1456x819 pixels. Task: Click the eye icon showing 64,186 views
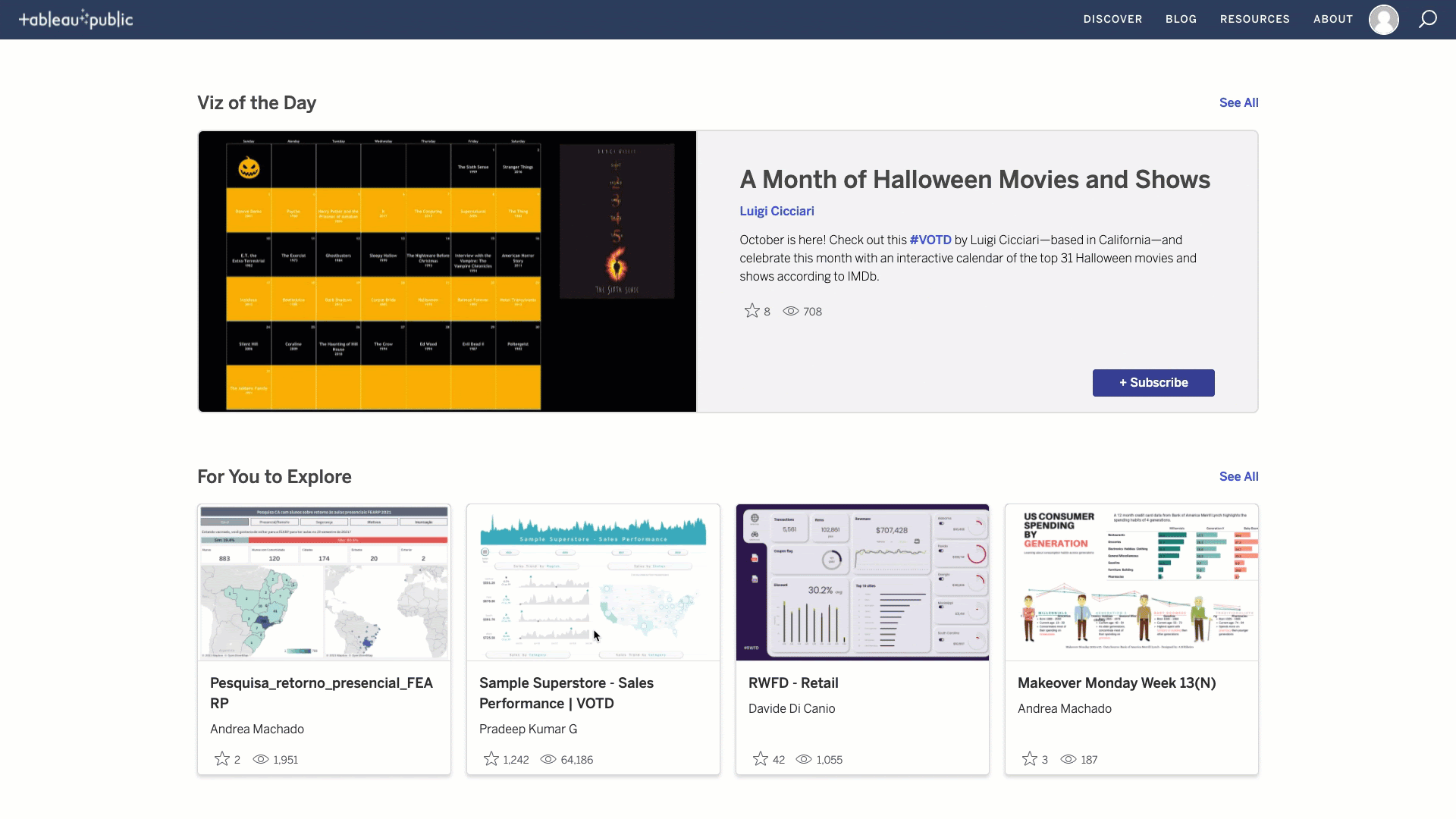coord(548,759)
